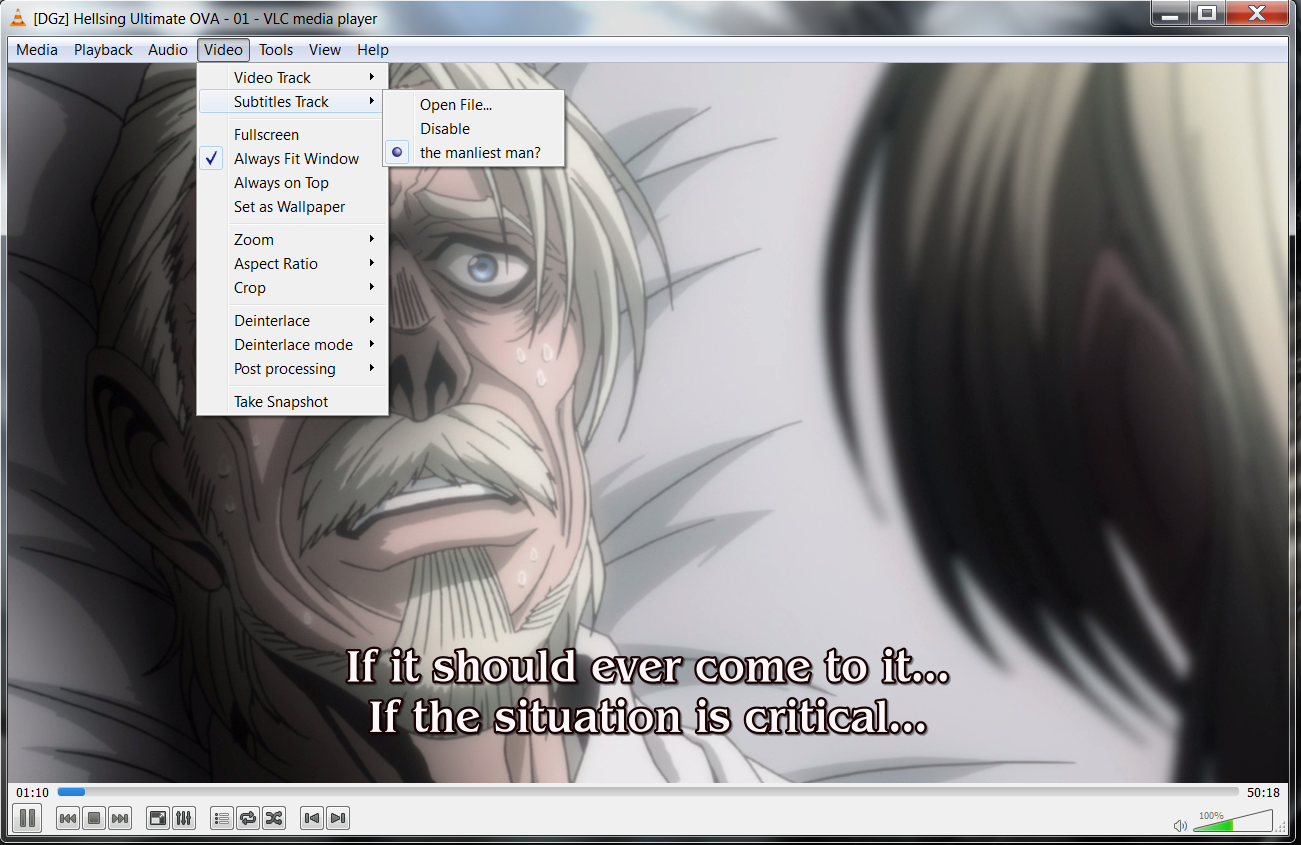Open the Tools menu

276,50
